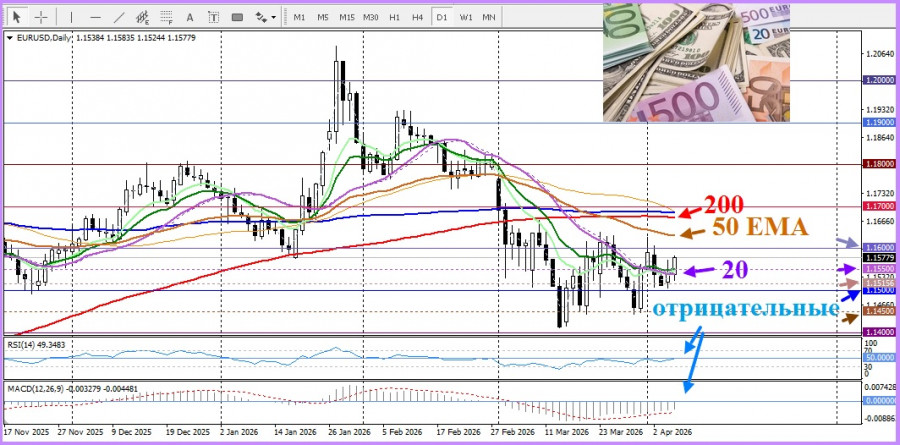Switch to the MN monthly timeframe
This screenshot has width=900, height=445.
pos(489,17)
